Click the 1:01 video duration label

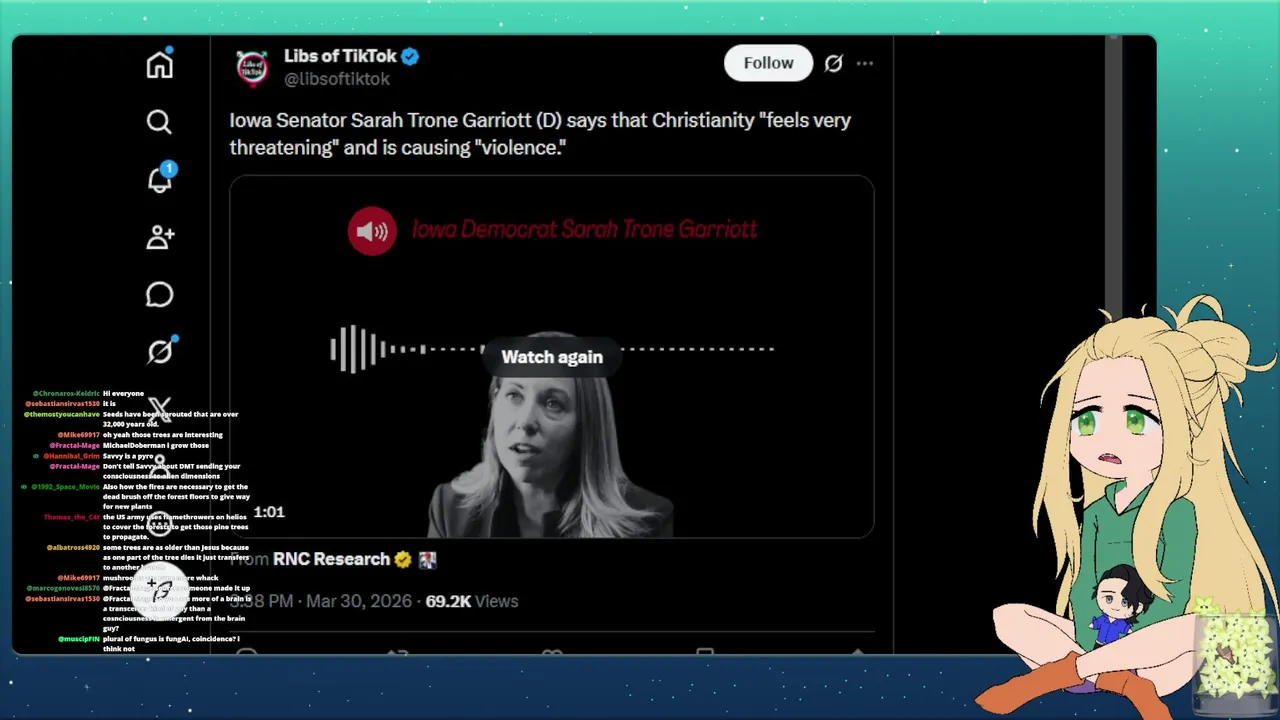[x=269, y=512]
